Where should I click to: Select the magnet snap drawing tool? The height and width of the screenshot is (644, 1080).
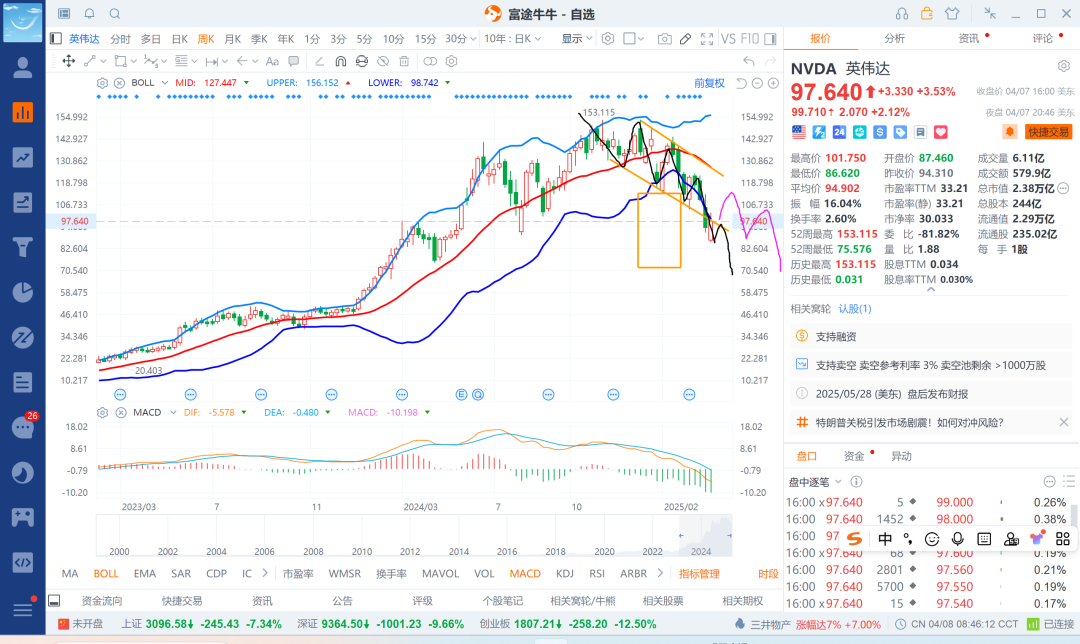tap(339, 61)
